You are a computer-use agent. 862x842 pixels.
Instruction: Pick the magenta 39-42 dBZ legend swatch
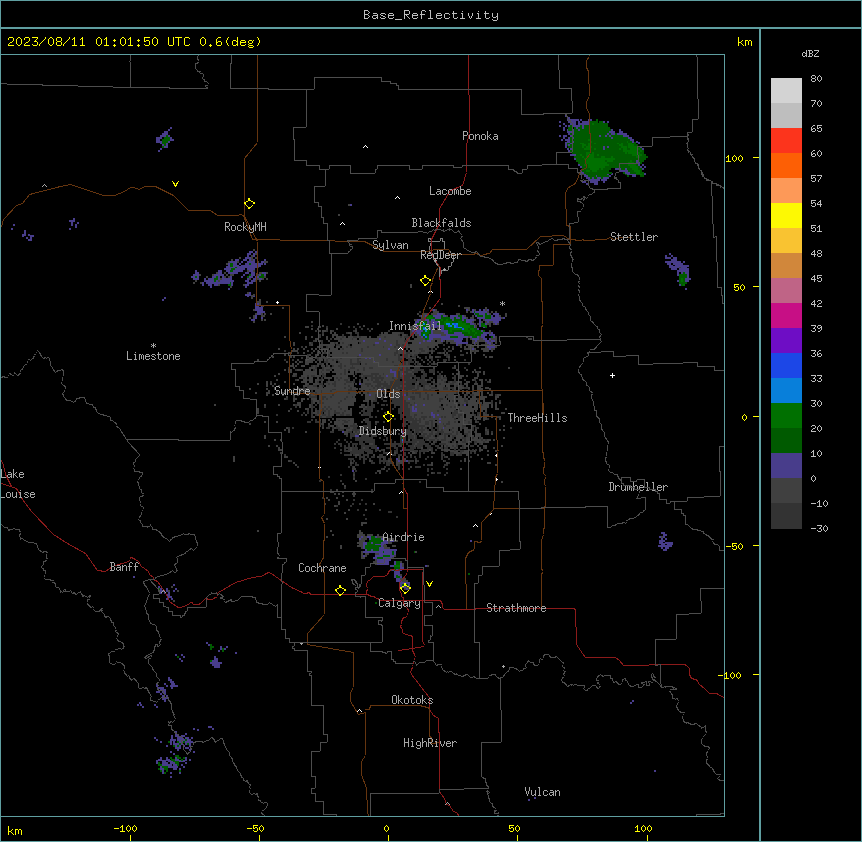click(x=786, y=315)
